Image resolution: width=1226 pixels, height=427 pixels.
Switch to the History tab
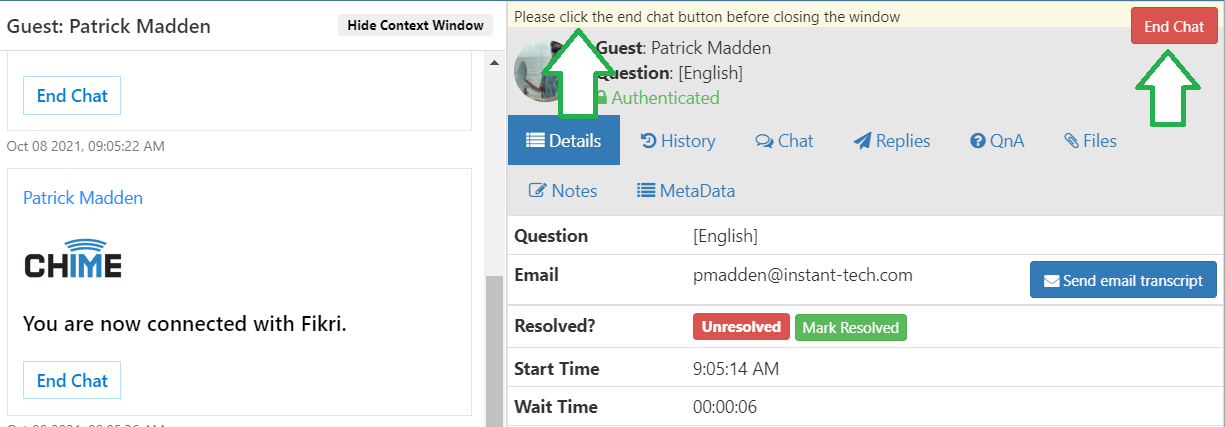point(678,141)
